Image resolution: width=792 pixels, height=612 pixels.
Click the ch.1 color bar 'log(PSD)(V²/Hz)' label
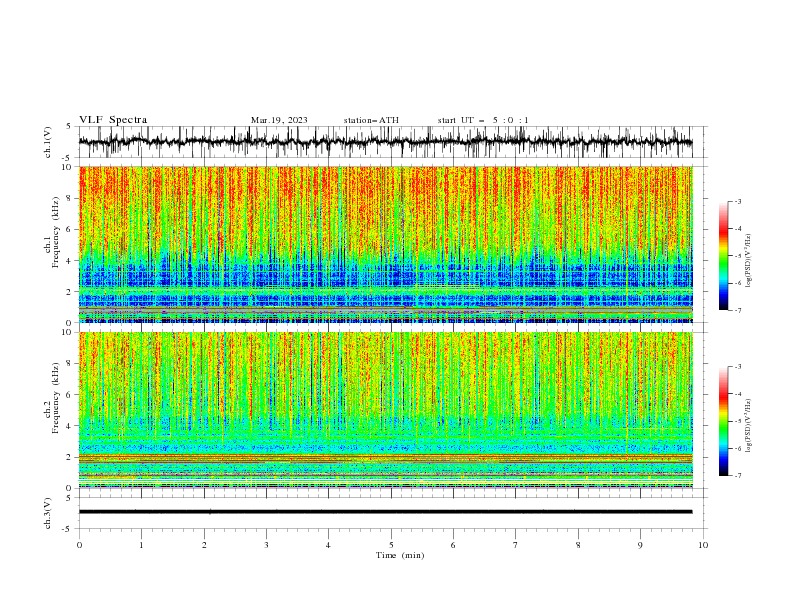pyautogui.click(x=748, y=261)
